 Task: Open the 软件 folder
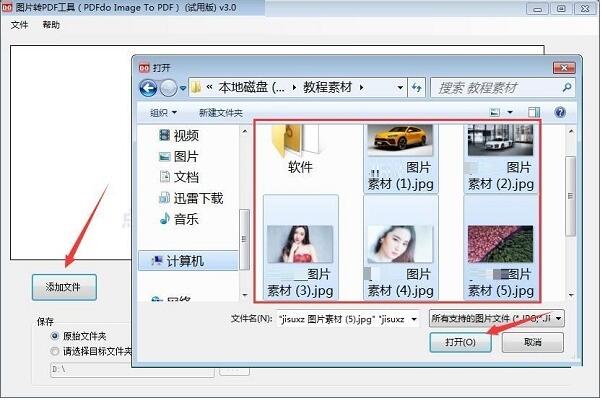tap(300, 150)
